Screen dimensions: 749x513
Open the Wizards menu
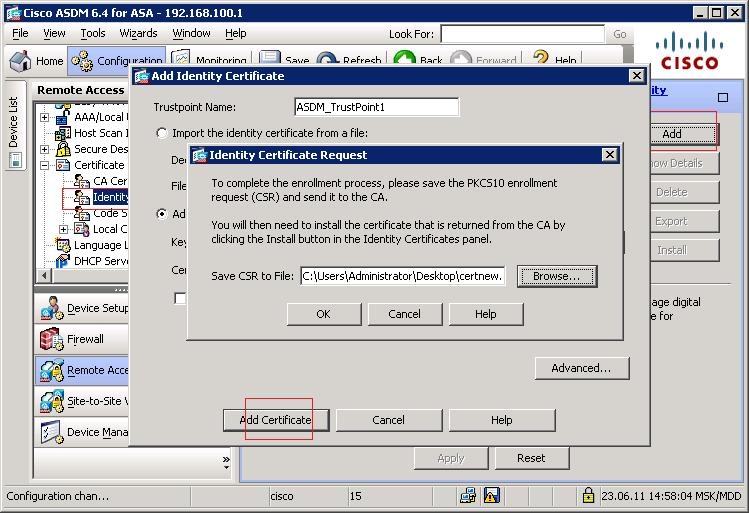(x=138, y=33)
